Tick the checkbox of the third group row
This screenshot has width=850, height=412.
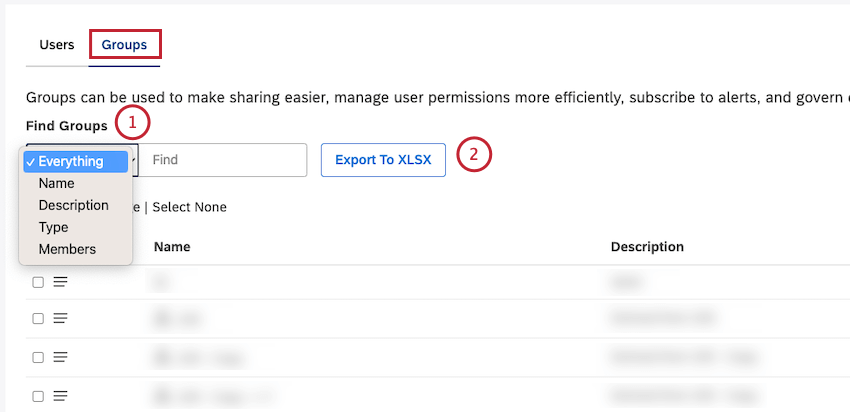coord(38,357)
